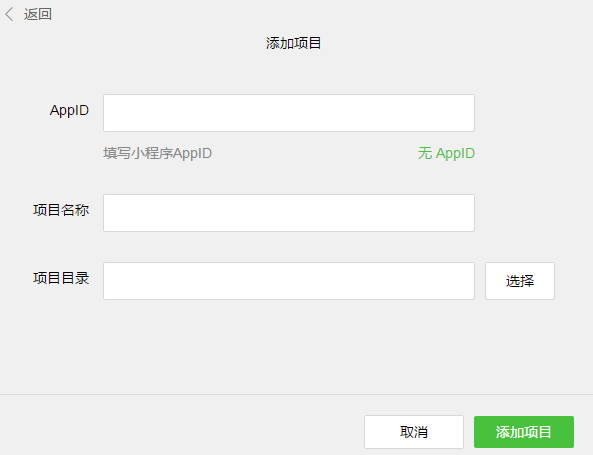Choose a project folder using 选择
The image size is (593, 455).
click(520, 281)
